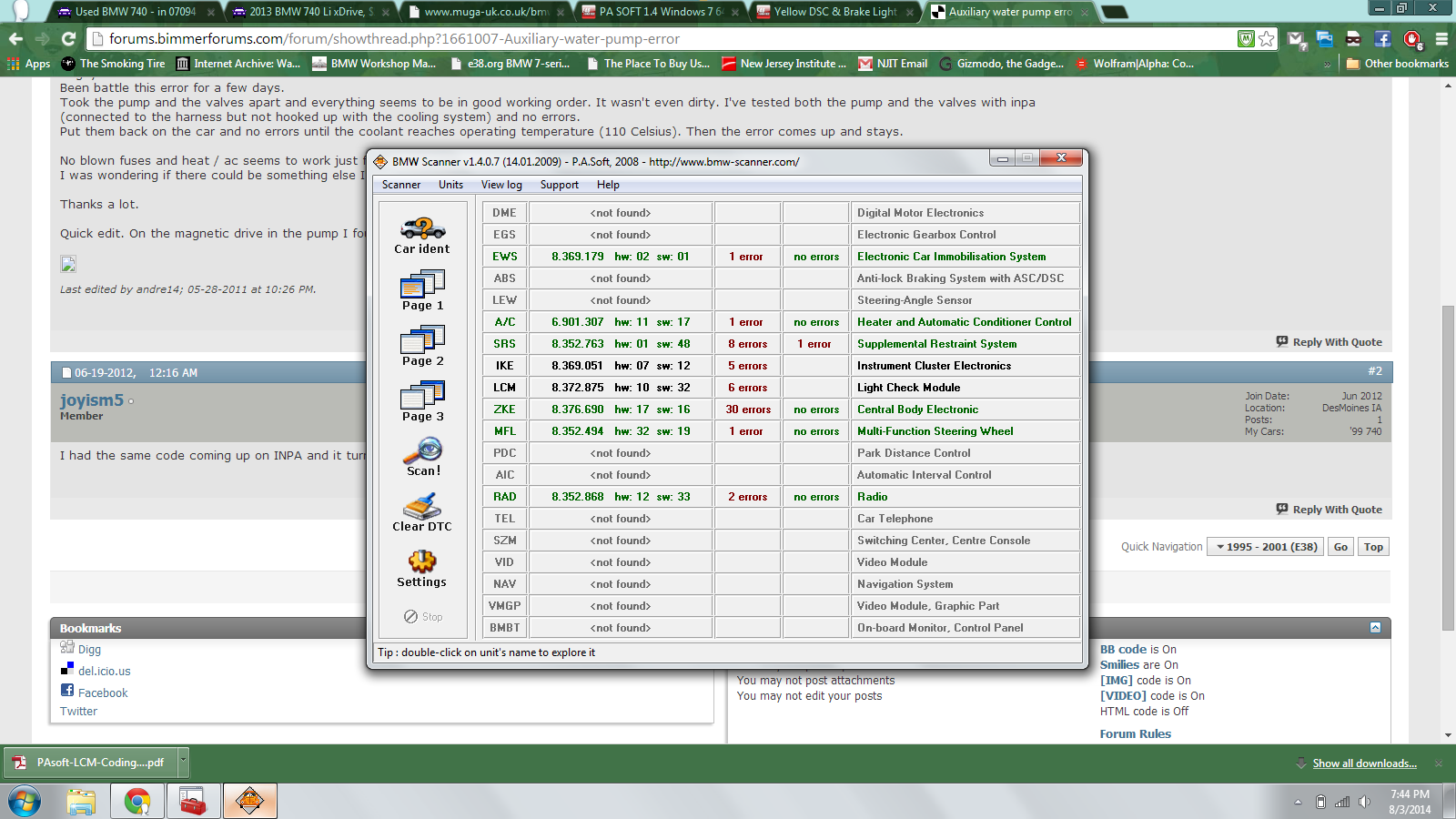
Task: Click the Light Check Module description
Action: tap(908, 388)
